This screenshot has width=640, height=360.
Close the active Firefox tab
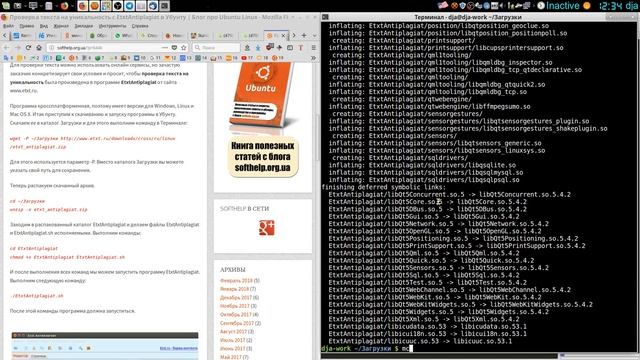pos(284,36)
